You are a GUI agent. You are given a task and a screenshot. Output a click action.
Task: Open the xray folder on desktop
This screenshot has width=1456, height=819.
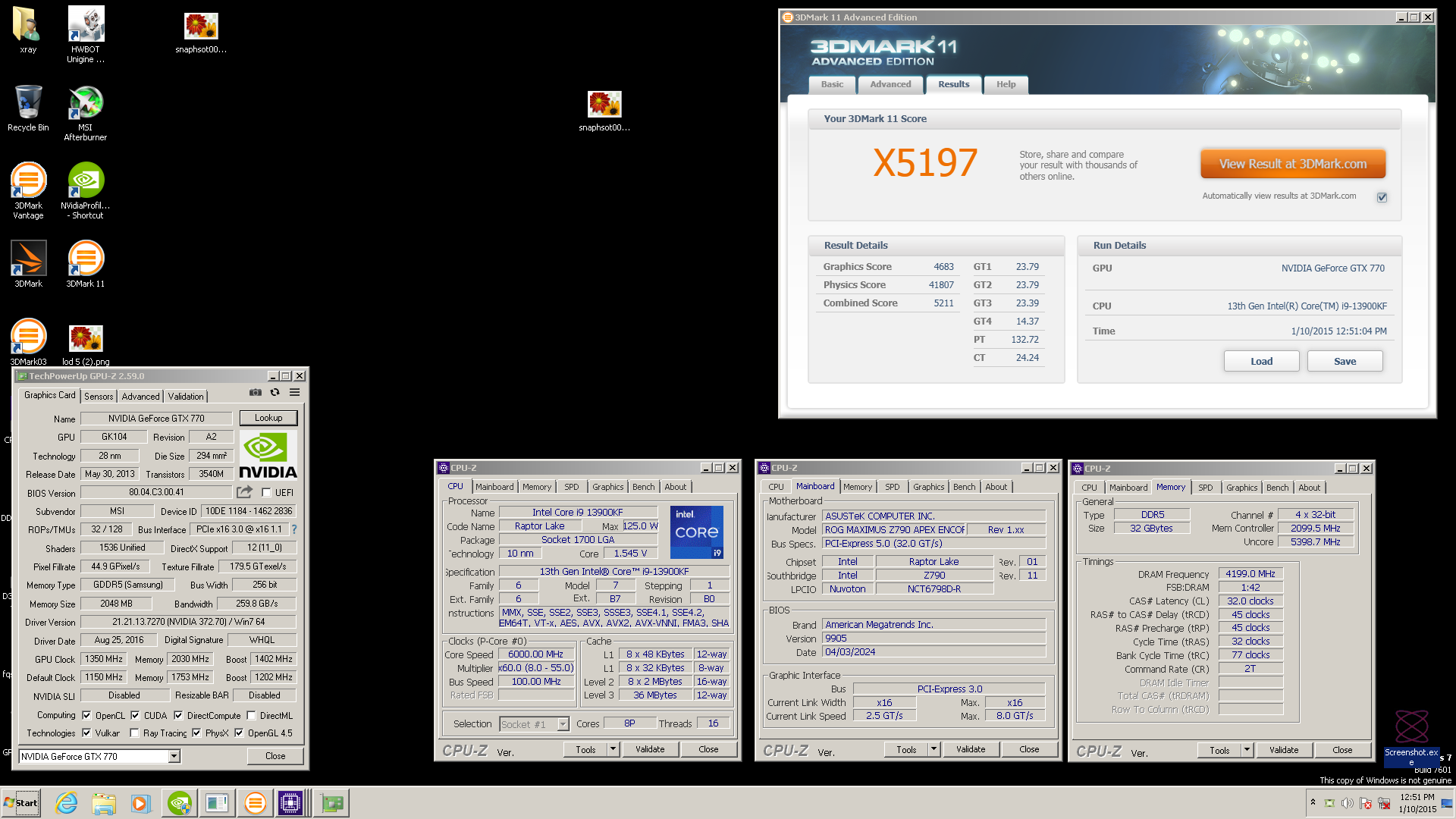[28, 30]
